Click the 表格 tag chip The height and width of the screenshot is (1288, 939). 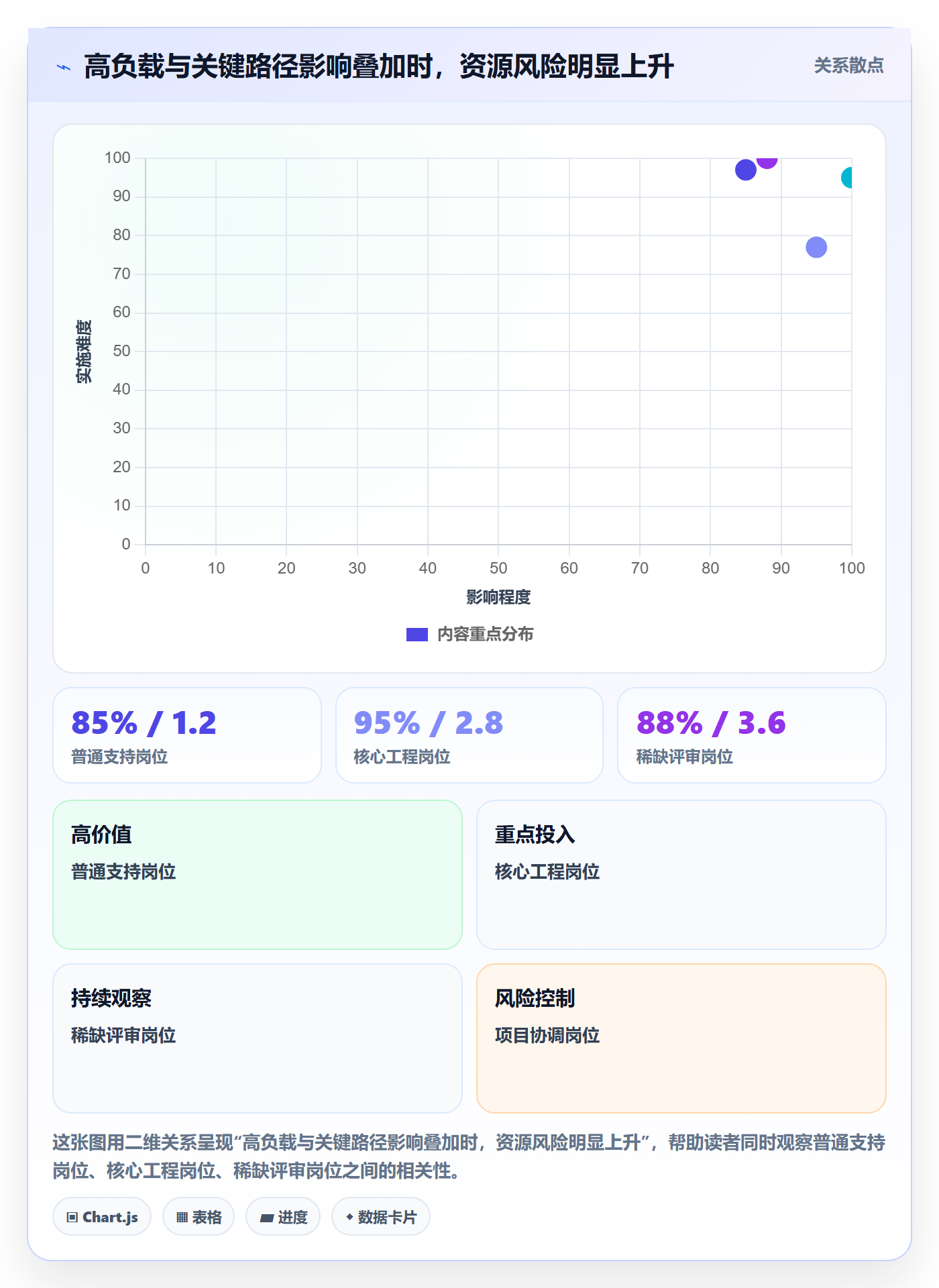tap(199, 1217)
